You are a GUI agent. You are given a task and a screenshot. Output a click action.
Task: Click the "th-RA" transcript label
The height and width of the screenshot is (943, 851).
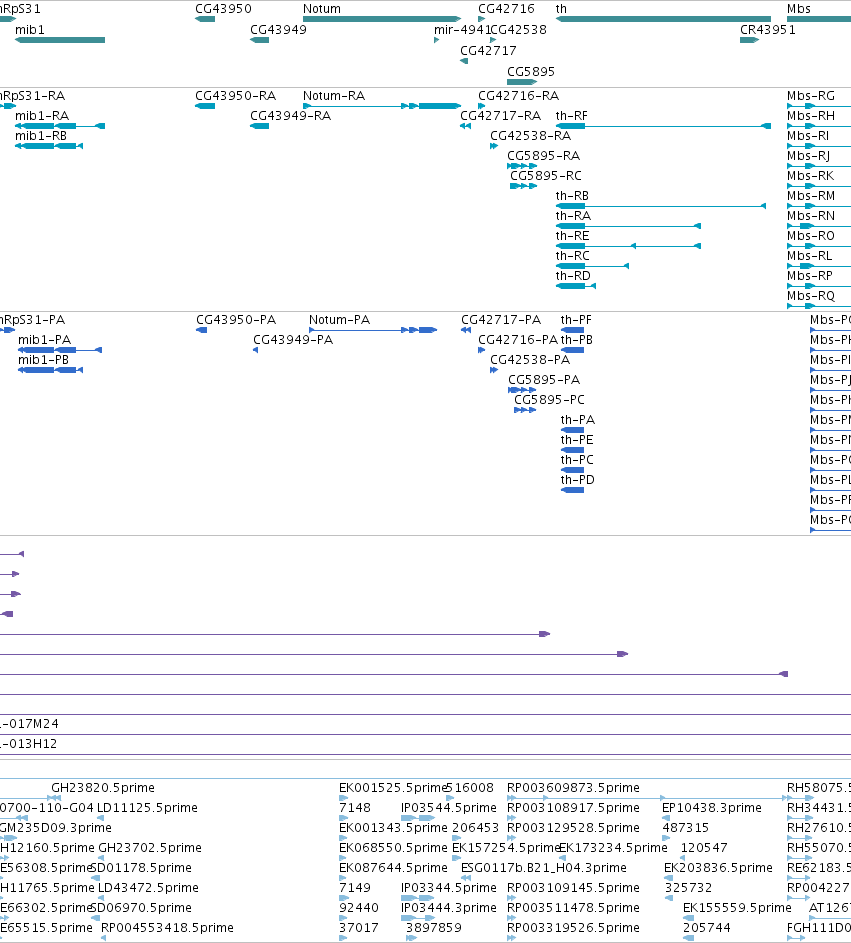click(573, 216)
